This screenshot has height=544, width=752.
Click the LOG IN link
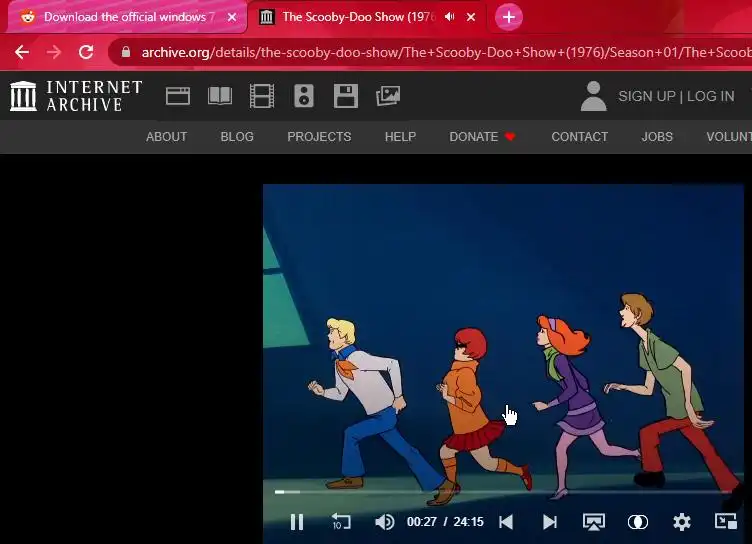pyautogui.click(x=711, y=96)
